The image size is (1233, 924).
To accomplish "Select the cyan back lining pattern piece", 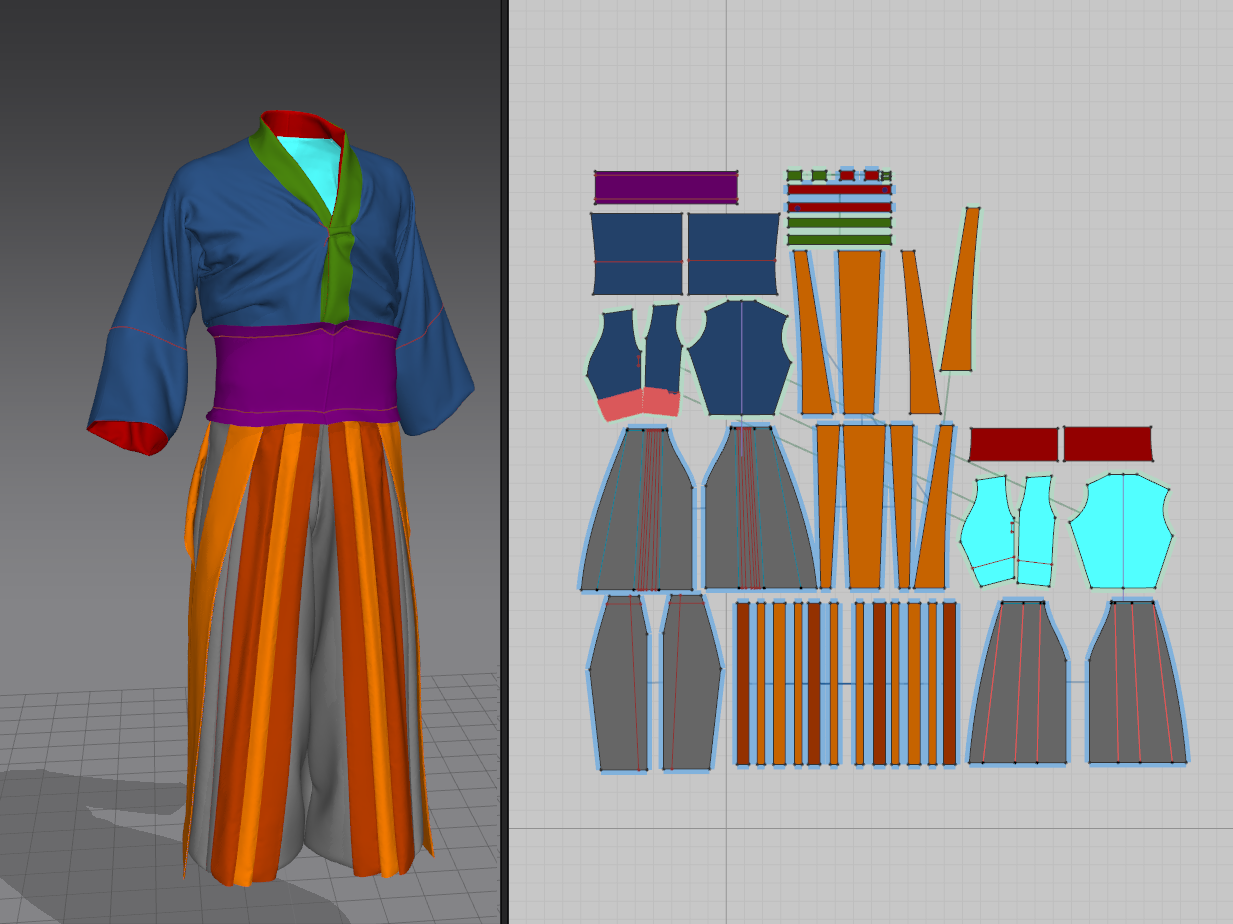I will pos(1121,531).
